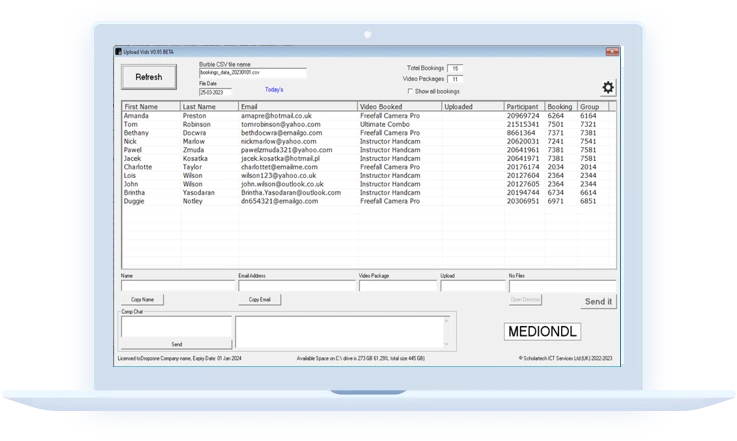Click the Copy Name button

click(143, 299)
